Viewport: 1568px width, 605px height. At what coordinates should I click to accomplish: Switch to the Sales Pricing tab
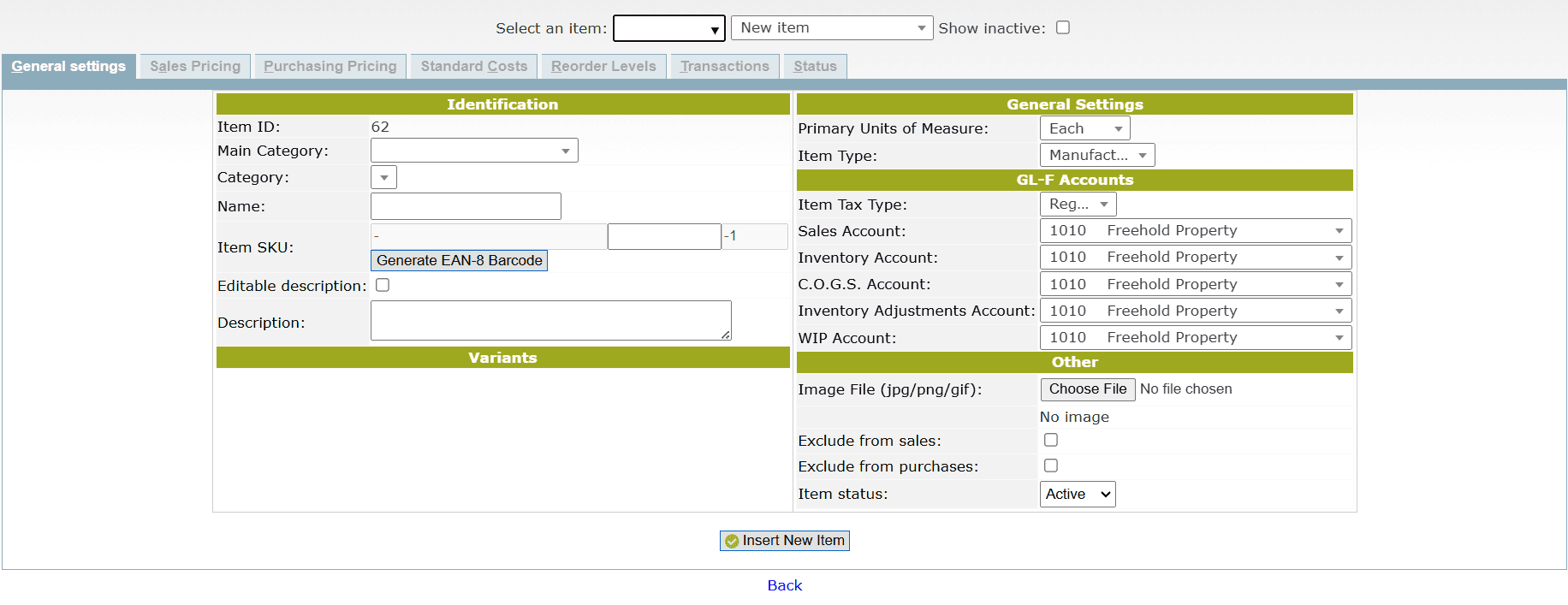(x=195, y=66)
